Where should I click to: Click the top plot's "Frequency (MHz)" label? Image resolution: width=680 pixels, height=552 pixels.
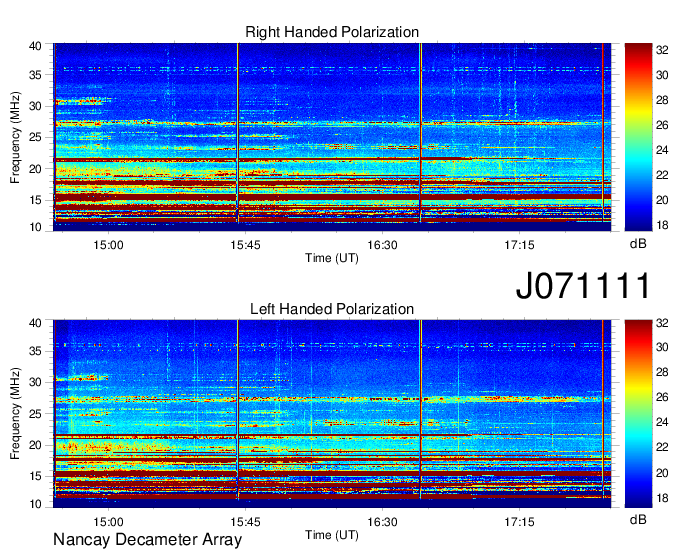(15, 137)
